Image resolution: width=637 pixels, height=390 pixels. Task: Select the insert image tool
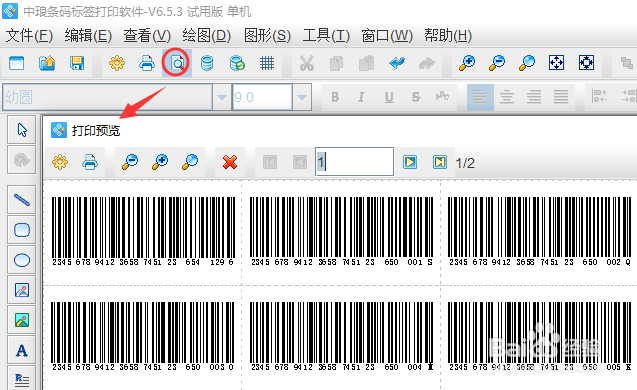[x=22, y=290]
